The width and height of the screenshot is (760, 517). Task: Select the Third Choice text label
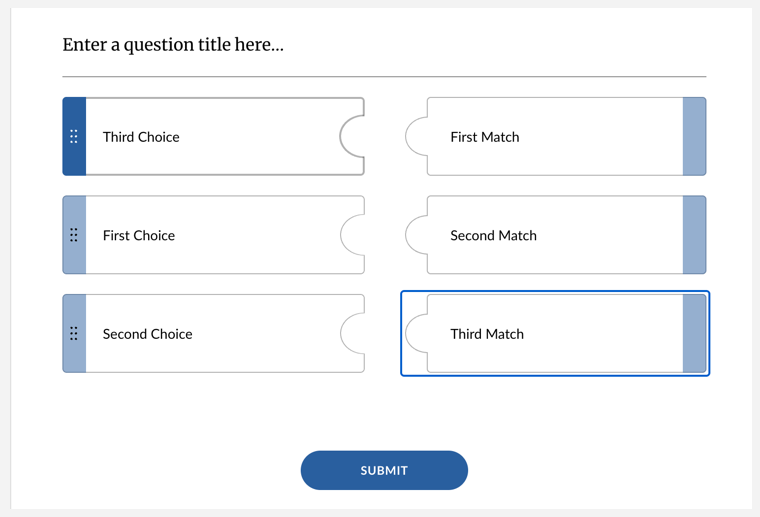[x=141, y=137]
